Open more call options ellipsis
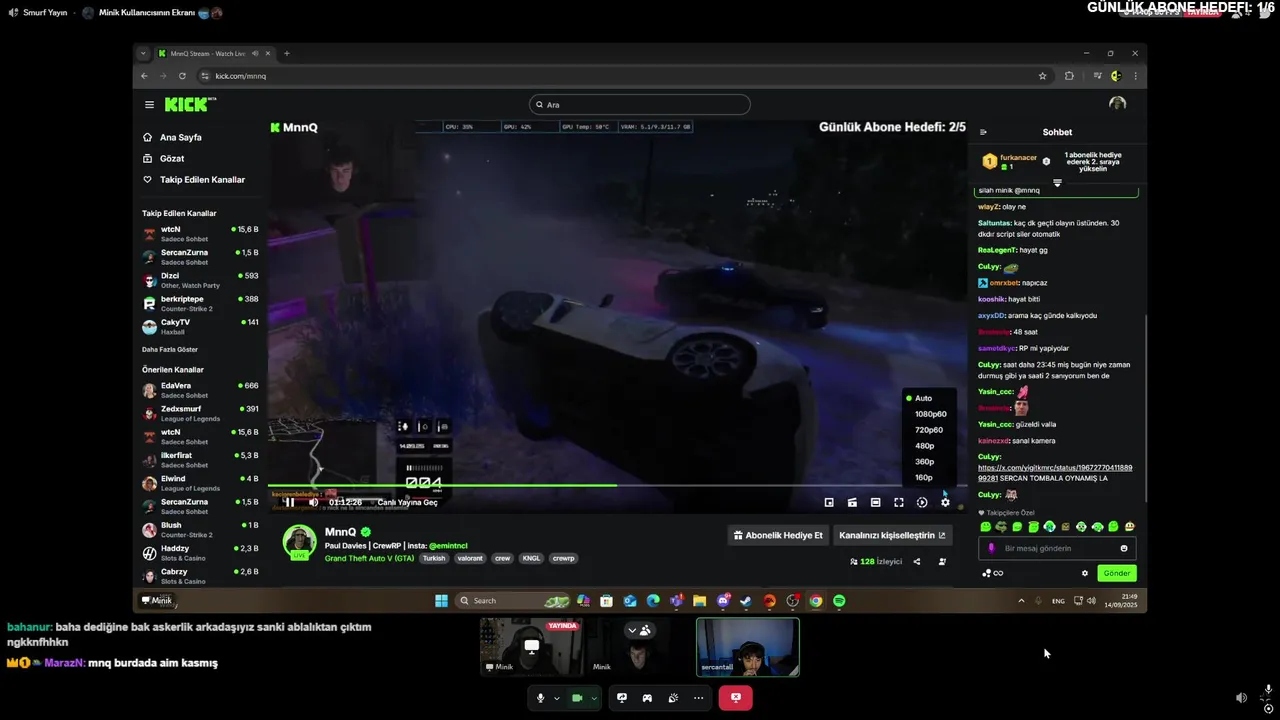Viewport: 1280px width, 720px height. click(698, 698)
